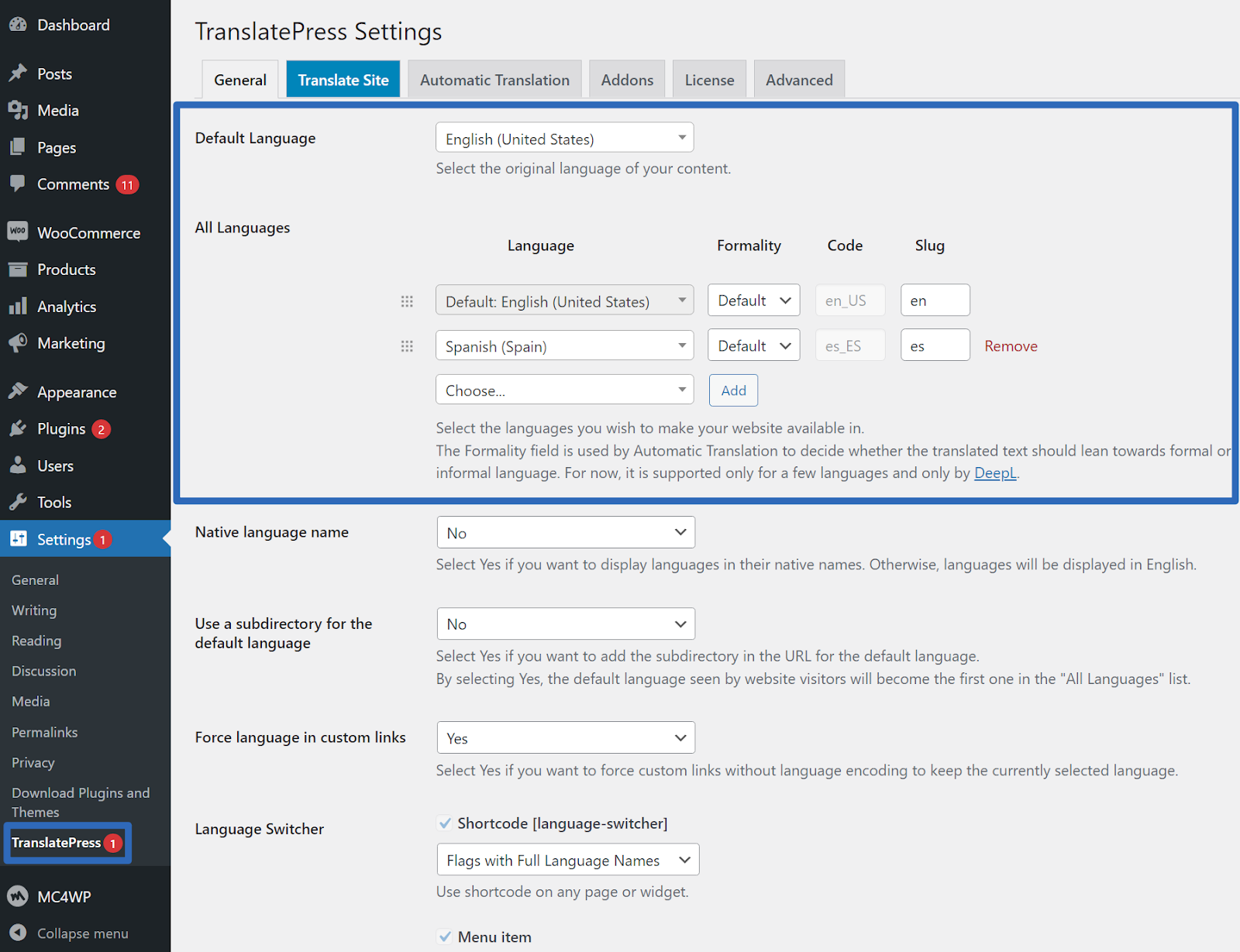1240x952 pixels.
Task: Follow the DeepL link
Action: (995, 473)
